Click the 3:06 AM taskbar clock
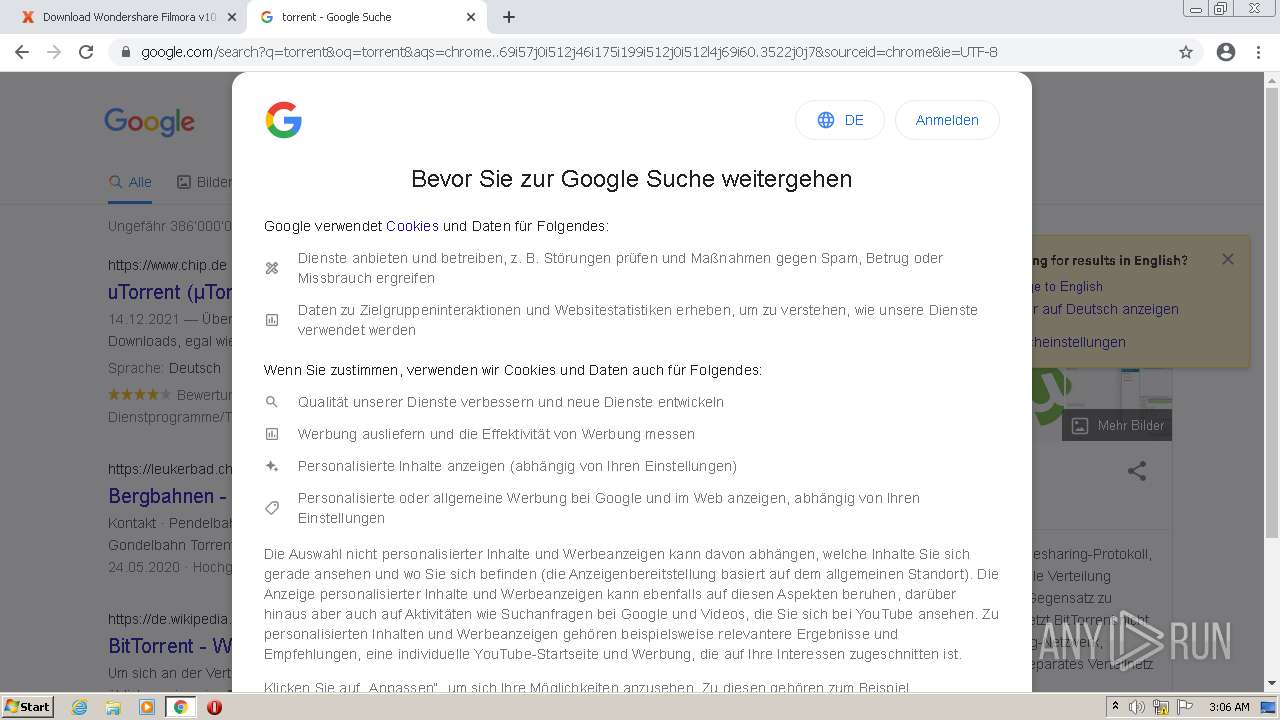The image size is (1280, 720). pos(1229,707)
